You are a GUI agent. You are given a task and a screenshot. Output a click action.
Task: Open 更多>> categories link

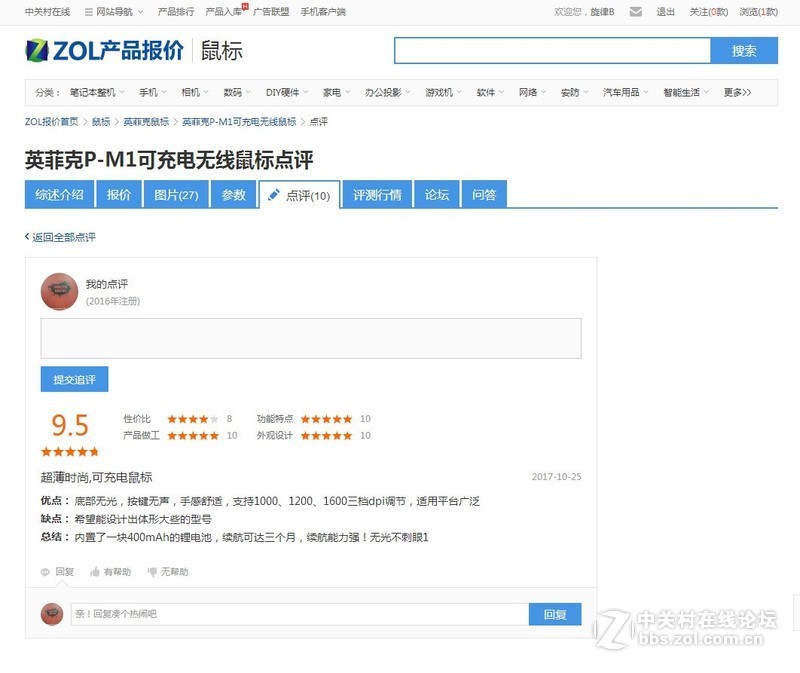pos(737,92)
